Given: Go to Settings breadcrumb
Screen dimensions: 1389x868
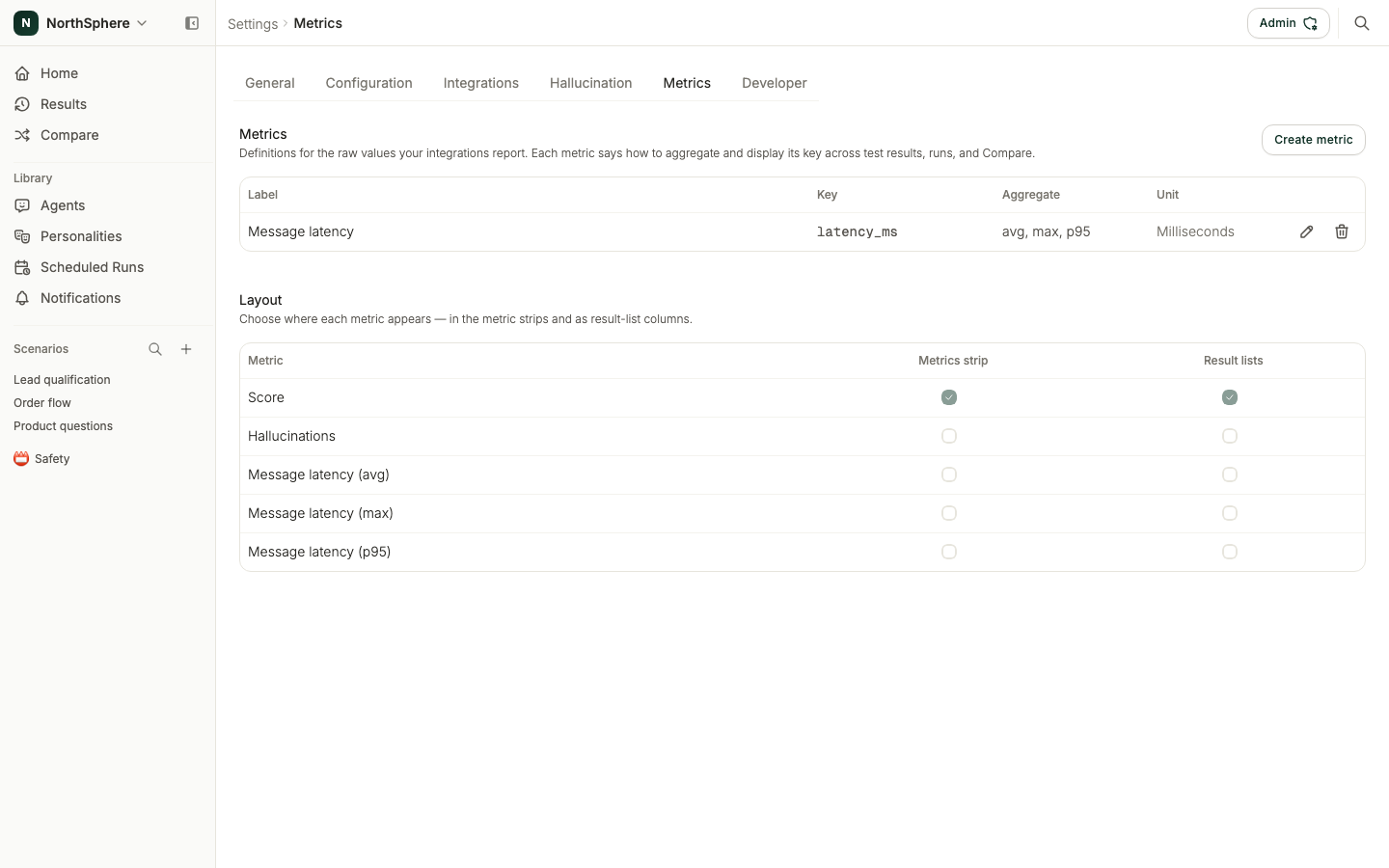Looking at the screenshot, I should (x=253, y=23).
